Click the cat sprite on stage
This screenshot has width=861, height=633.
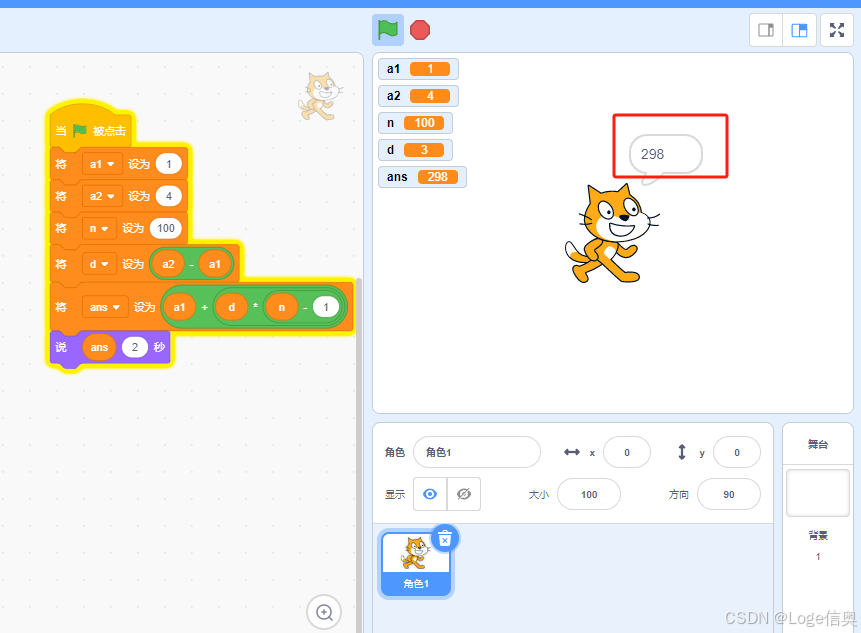tap(611, 234)
